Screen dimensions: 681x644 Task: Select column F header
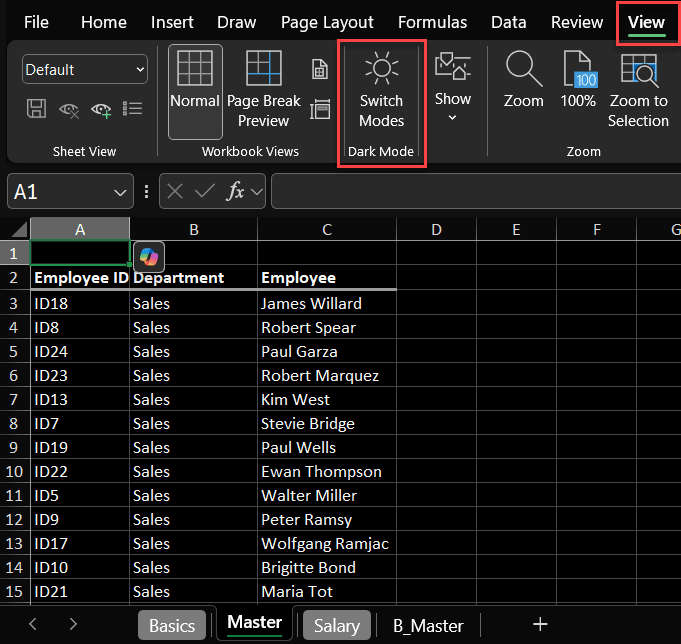pyautogui.click(x=597, y=229)
